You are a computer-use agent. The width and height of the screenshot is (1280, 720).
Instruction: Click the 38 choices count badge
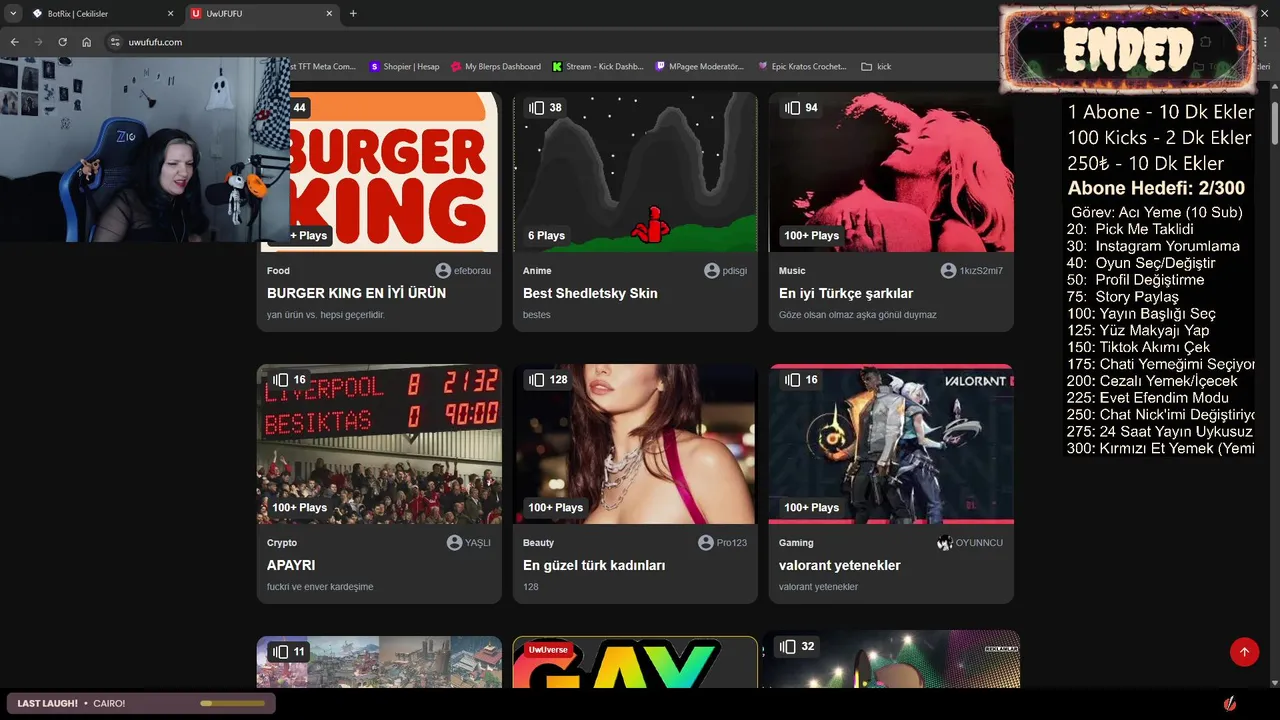pos(545,107)
